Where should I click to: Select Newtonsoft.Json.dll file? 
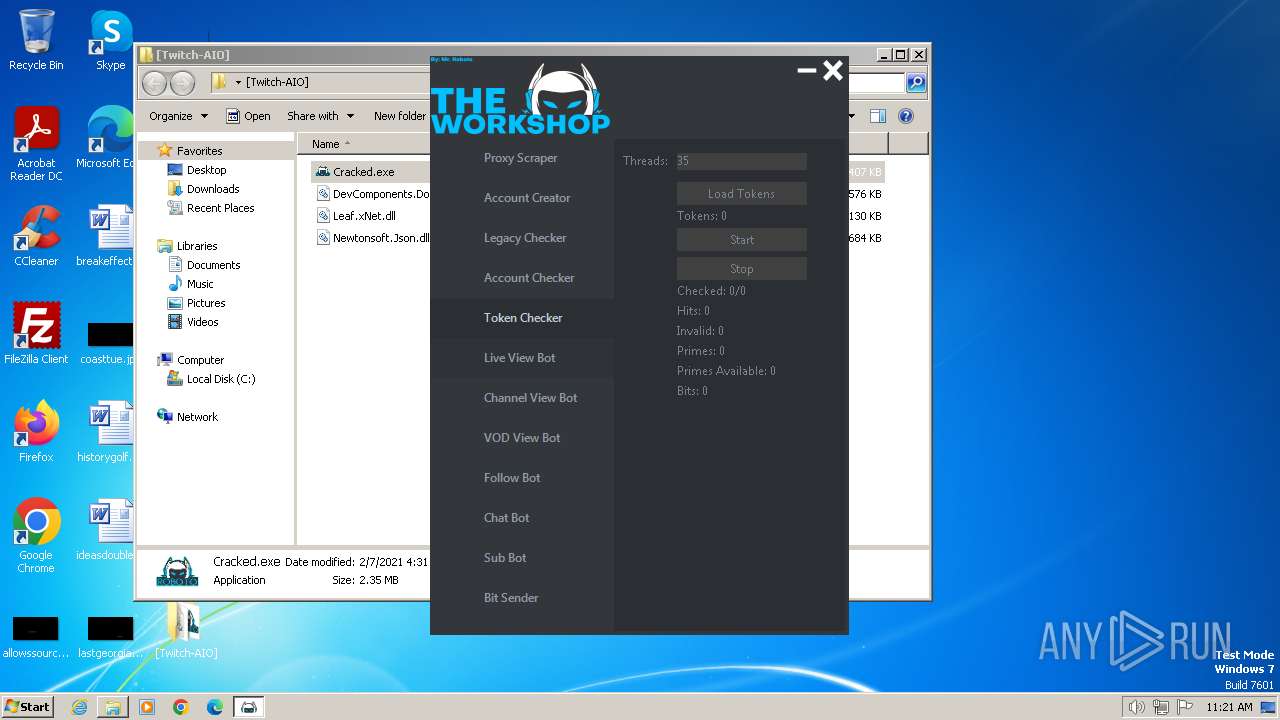pos(372,238)
